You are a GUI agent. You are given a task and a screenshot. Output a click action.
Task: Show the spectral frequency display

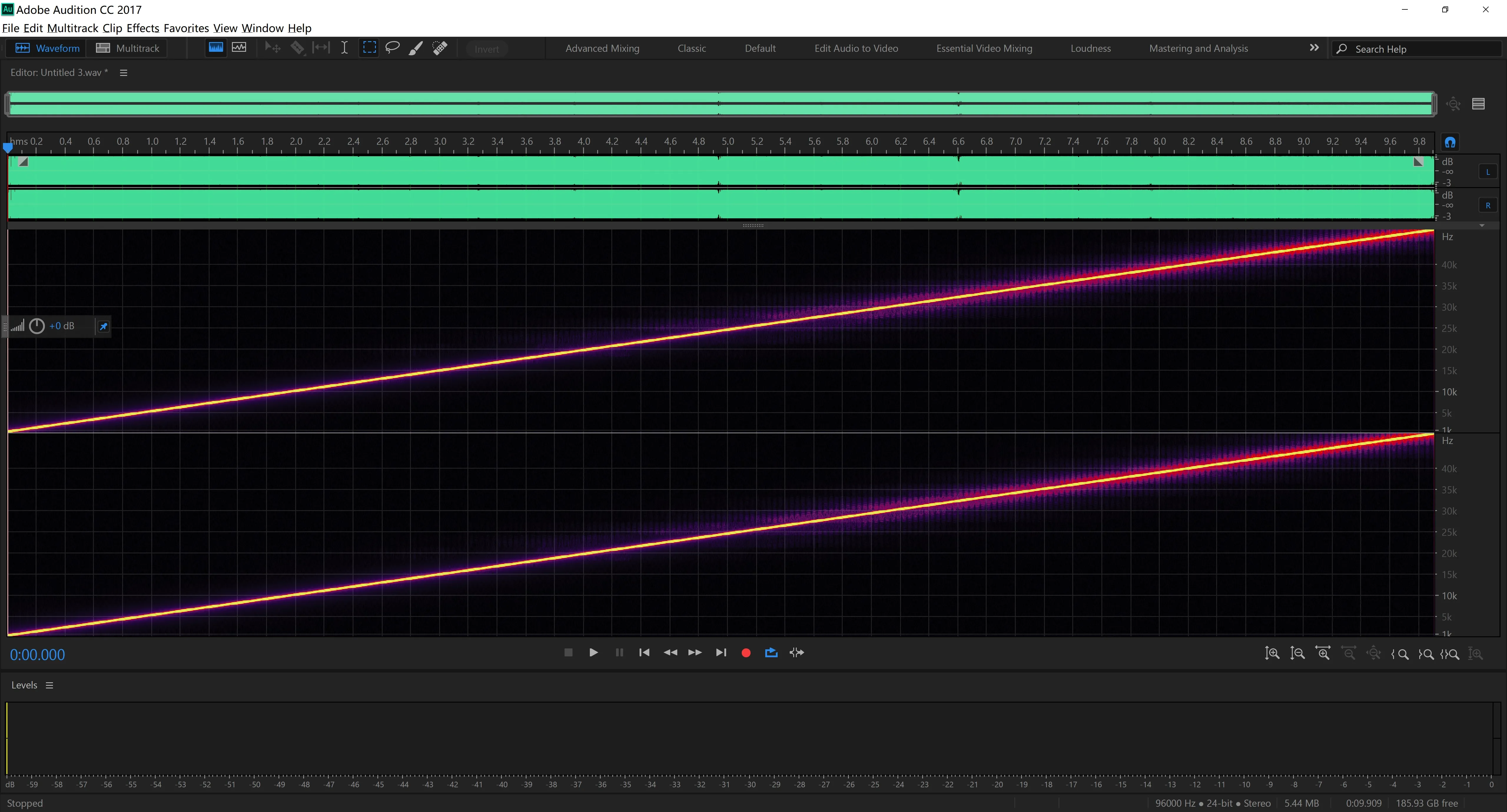click(x=216, y=48)
